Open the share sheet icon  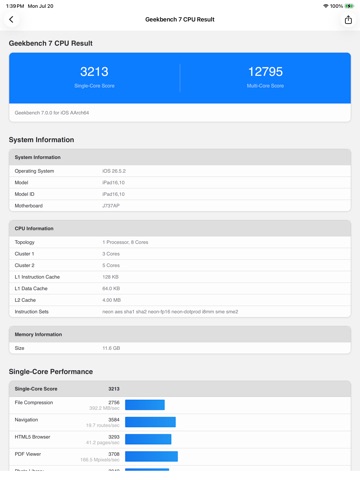[348, 20]
